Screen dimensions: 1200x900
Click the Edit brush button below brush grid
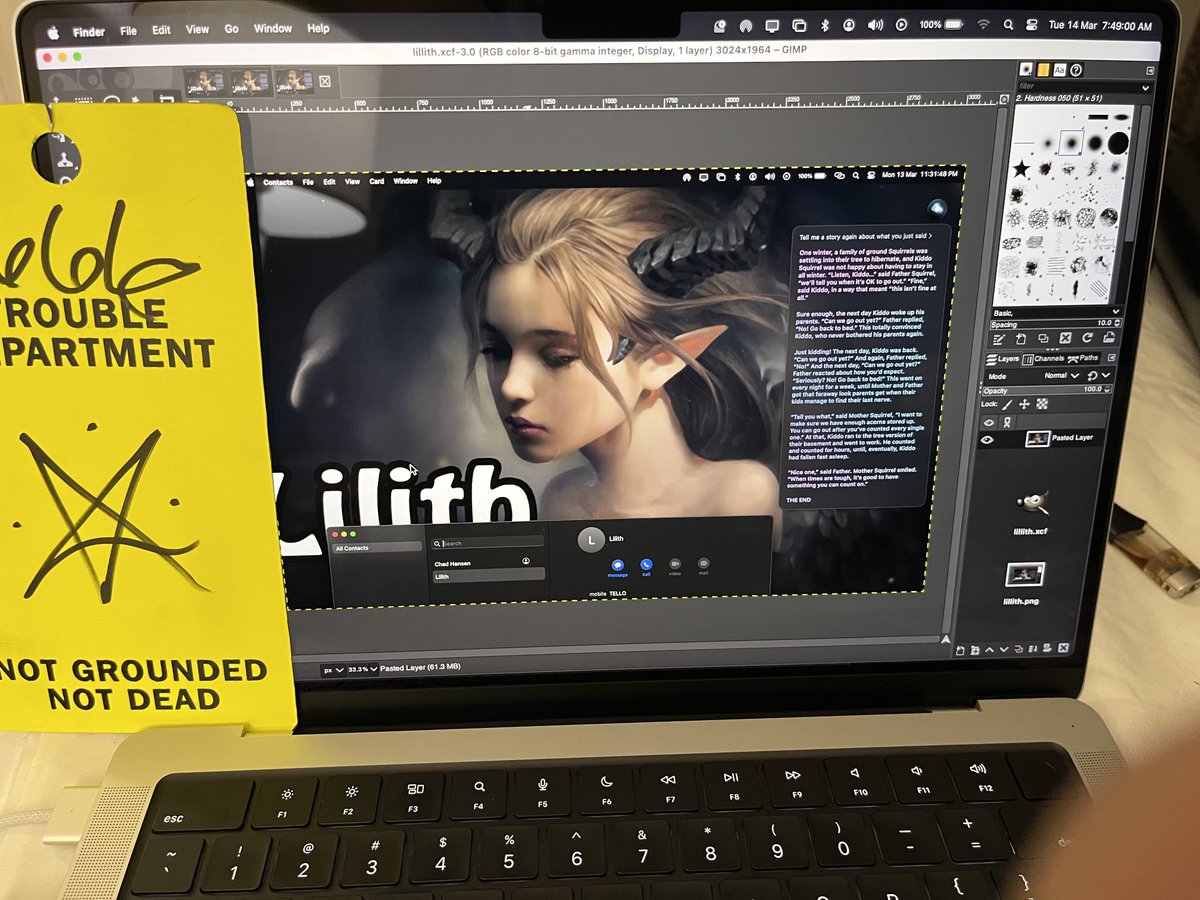tap(999, 339)
